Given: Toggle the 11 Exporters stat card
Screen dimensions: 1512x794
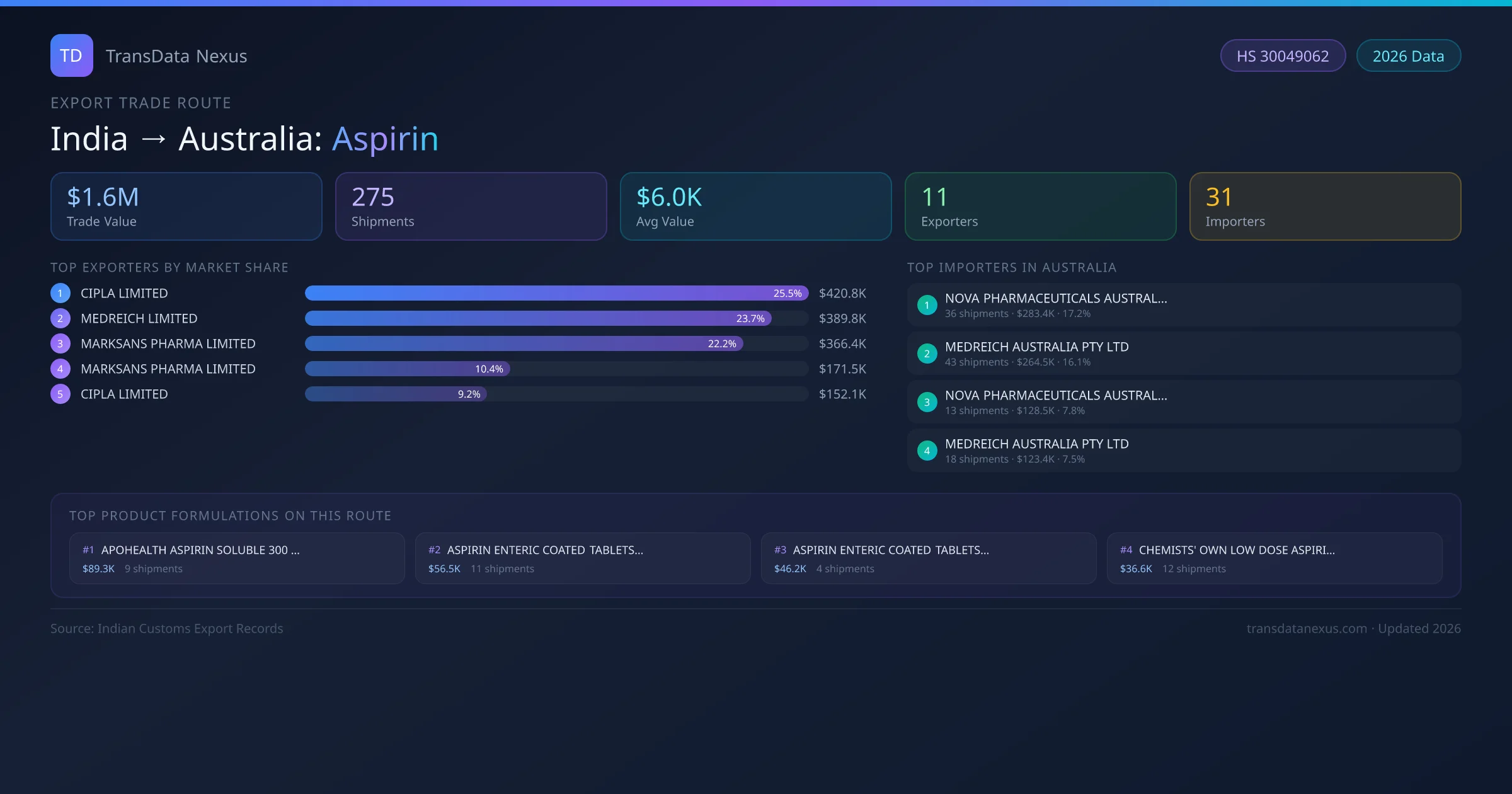Looking at the screenshot, I should 1040,206.
